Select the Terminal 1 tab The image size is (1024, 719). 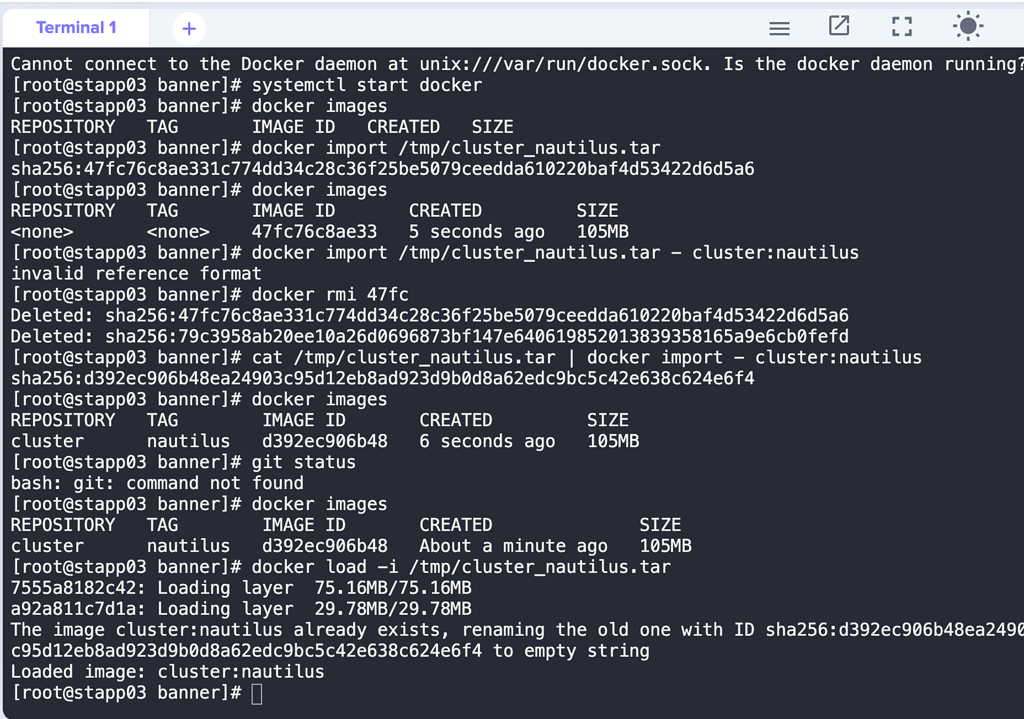(x=76, y=27)
